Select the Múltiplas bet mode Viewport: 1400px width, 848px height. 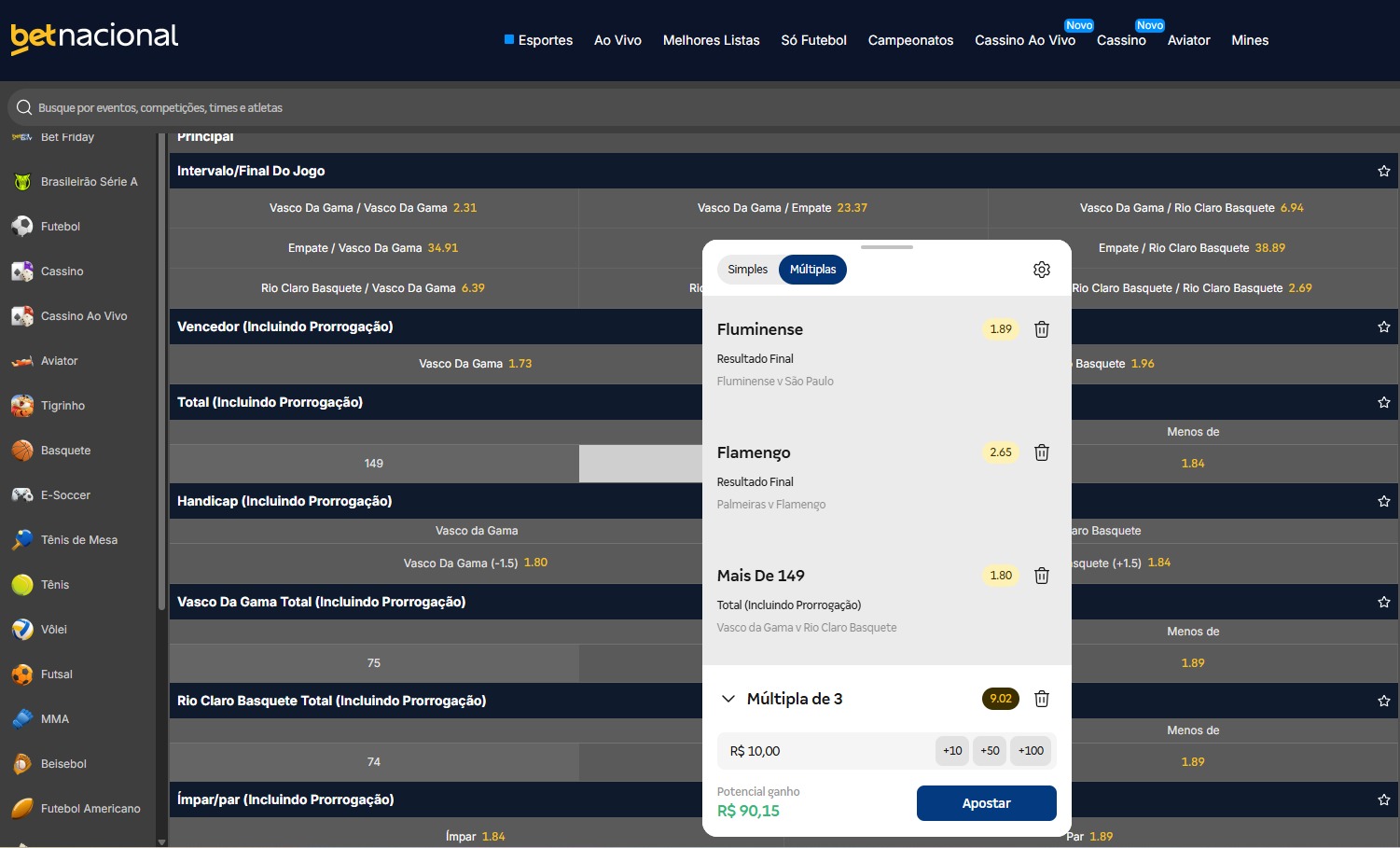click(812, 270)
